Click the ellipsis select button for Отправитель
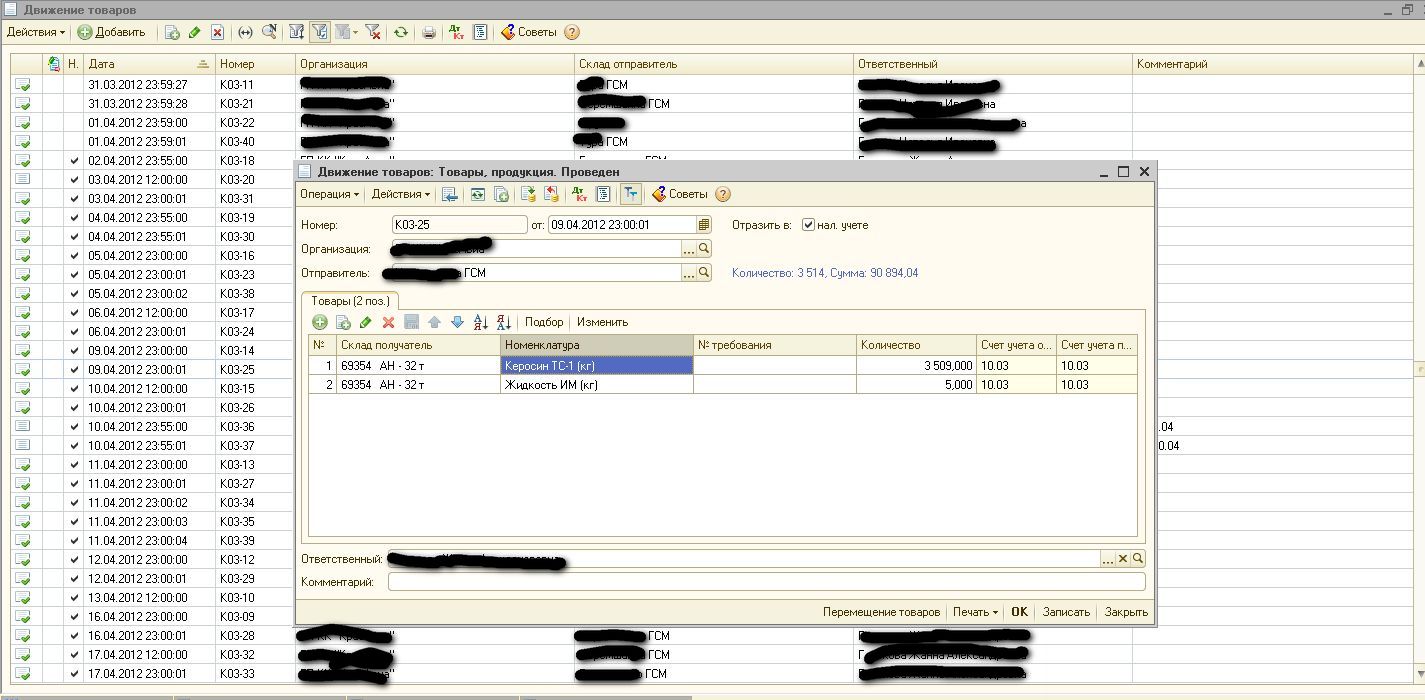Viewport: 1425px width, 700px height. coord(689,272)
